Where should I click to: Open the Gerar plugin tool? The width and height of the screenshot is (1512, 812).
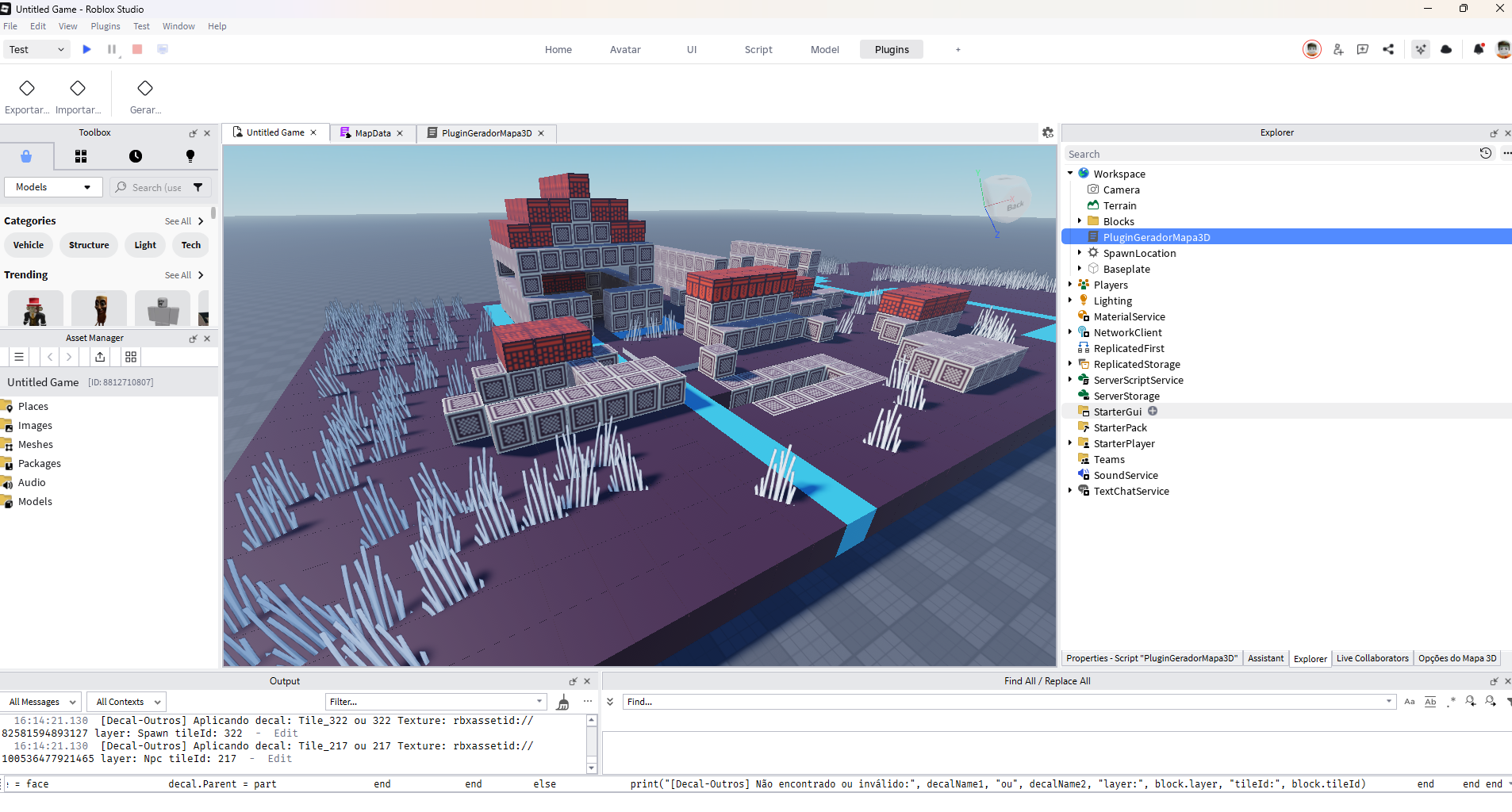click(x=144, y=94)
